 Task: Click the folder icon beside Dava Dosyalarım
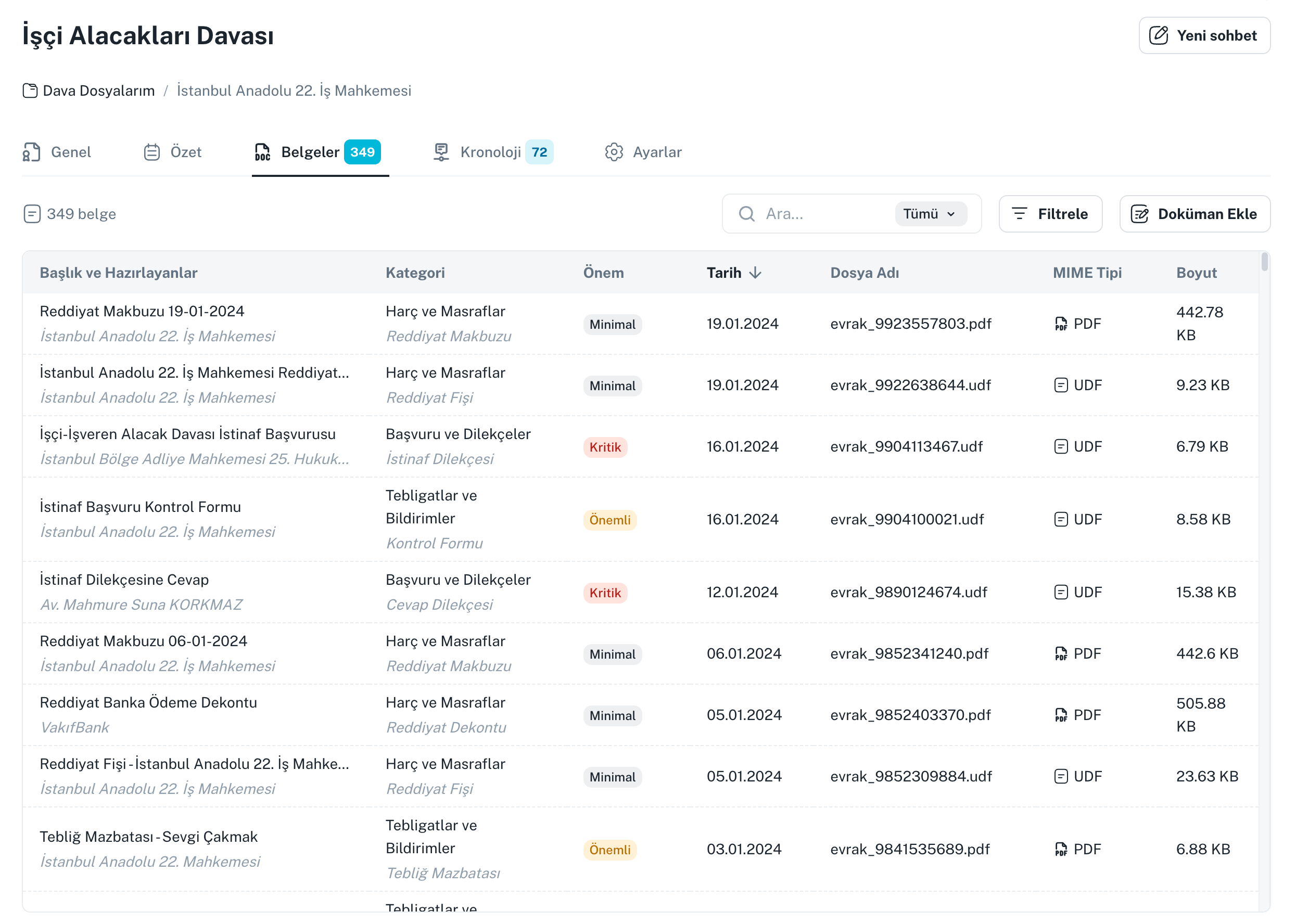(30, 91)
